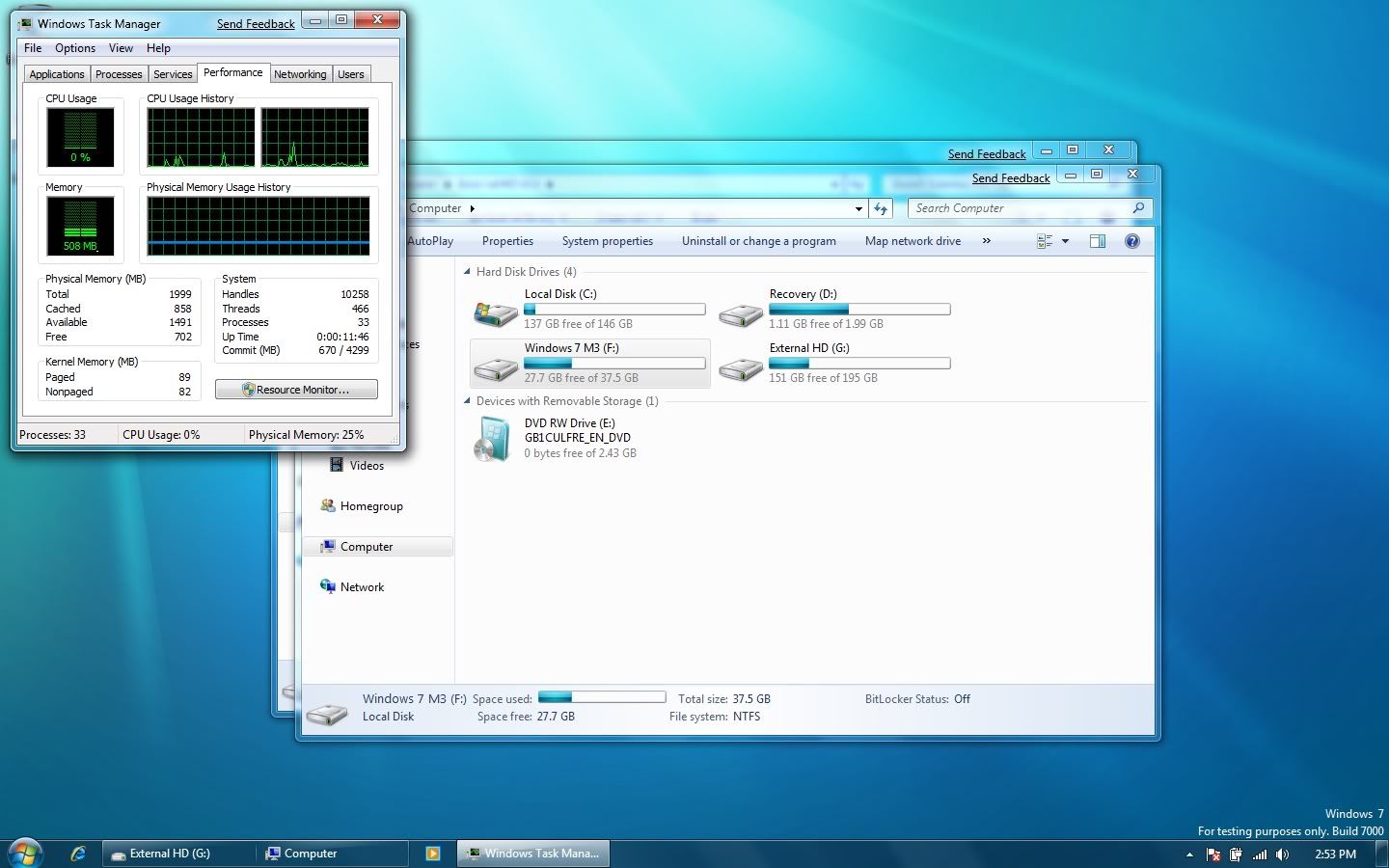Screen dimensions: 1389x868
Task: Click Map network drive in toolbar
Action: tap(912, 241)
